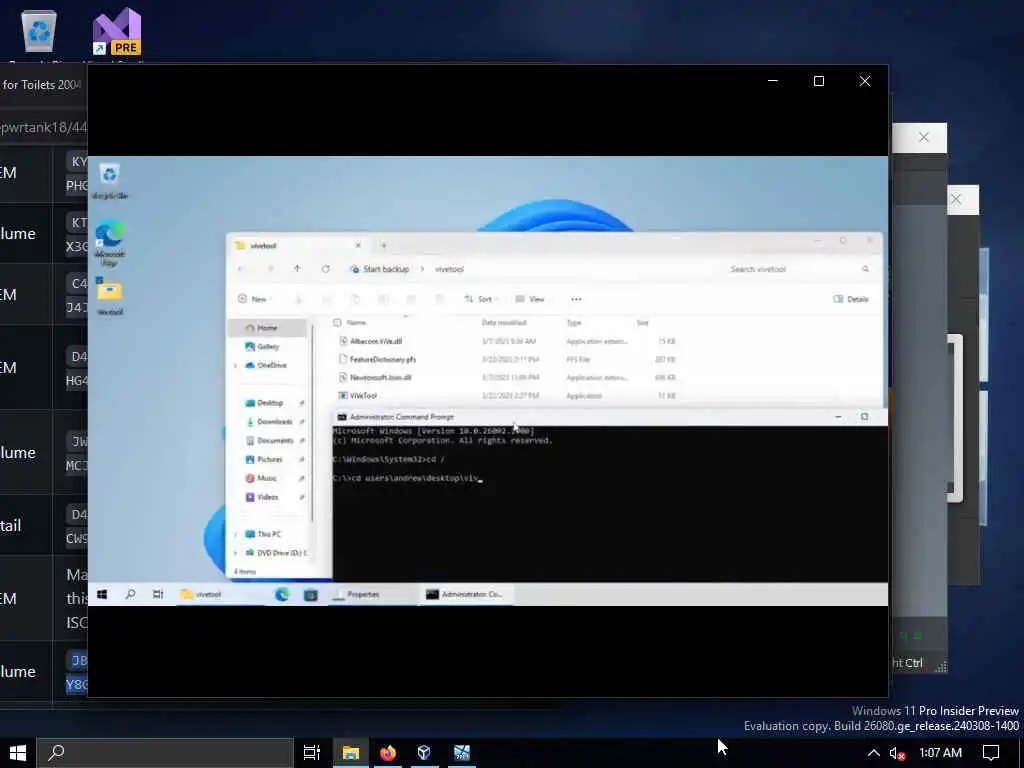The image size is (1024, 768).
Task: Minimize the Administrator: Command Prompt window
Action: pos(839,417)
